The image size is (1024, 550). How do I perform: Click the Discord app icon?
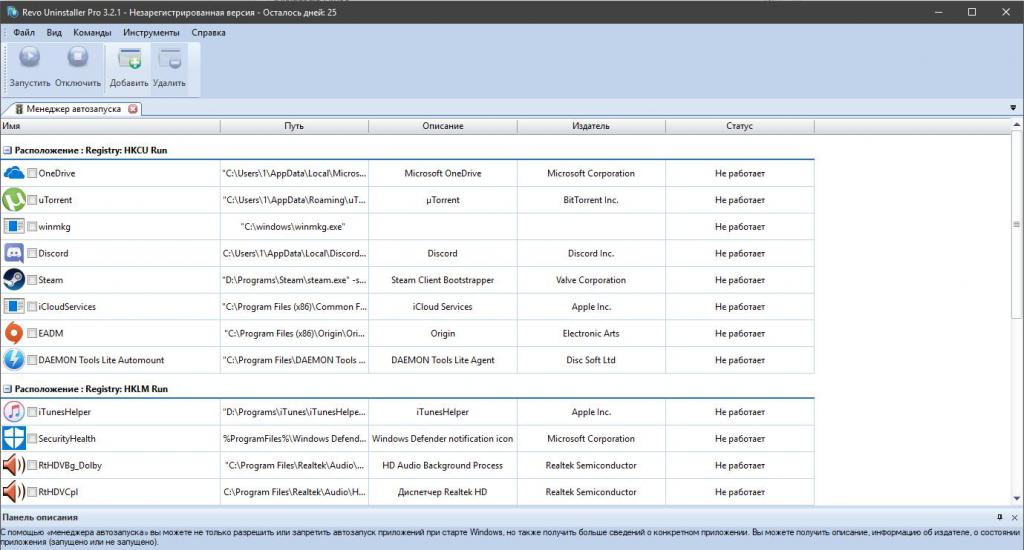14,253
